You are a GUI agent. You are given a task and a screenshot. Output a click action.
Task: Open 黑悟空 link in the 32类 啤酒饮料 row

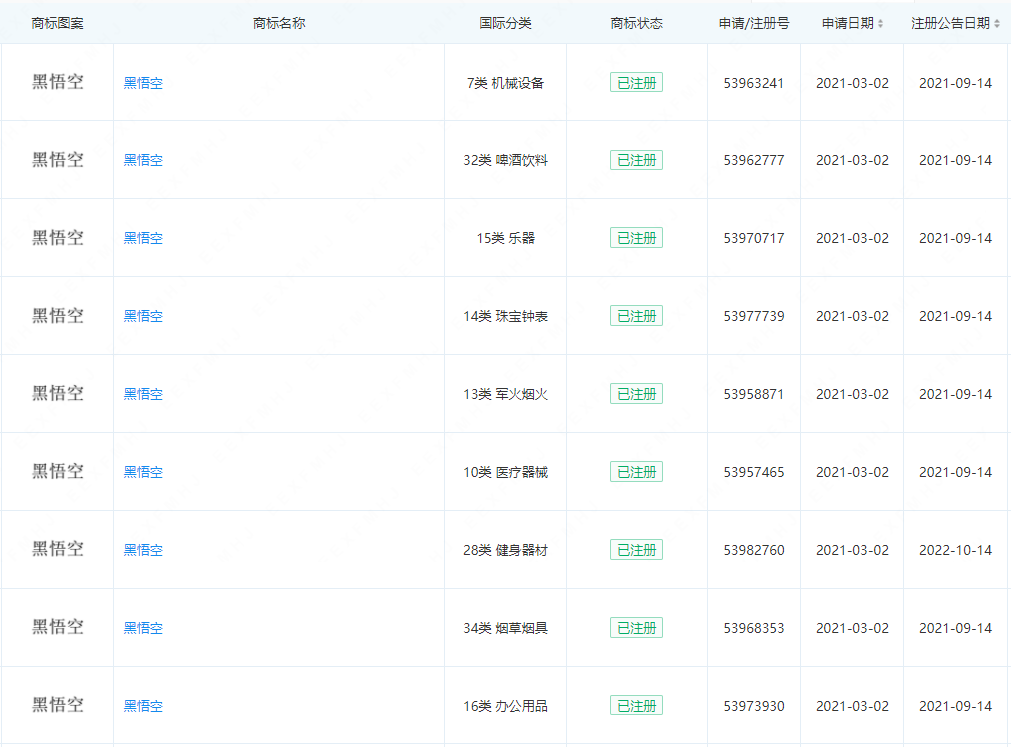tap(143, 160)
